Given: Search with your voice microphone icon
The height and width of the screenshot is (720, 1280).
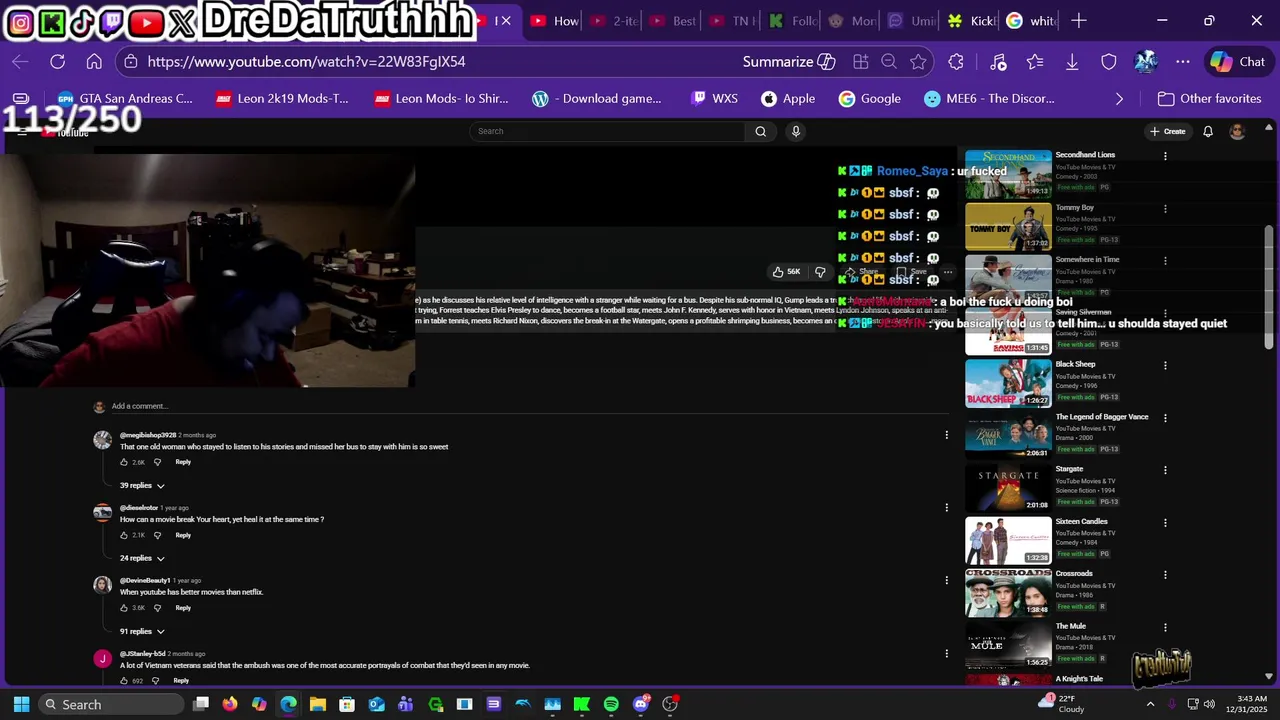Looking at the screenshot, I should click(x=796, y=131).
